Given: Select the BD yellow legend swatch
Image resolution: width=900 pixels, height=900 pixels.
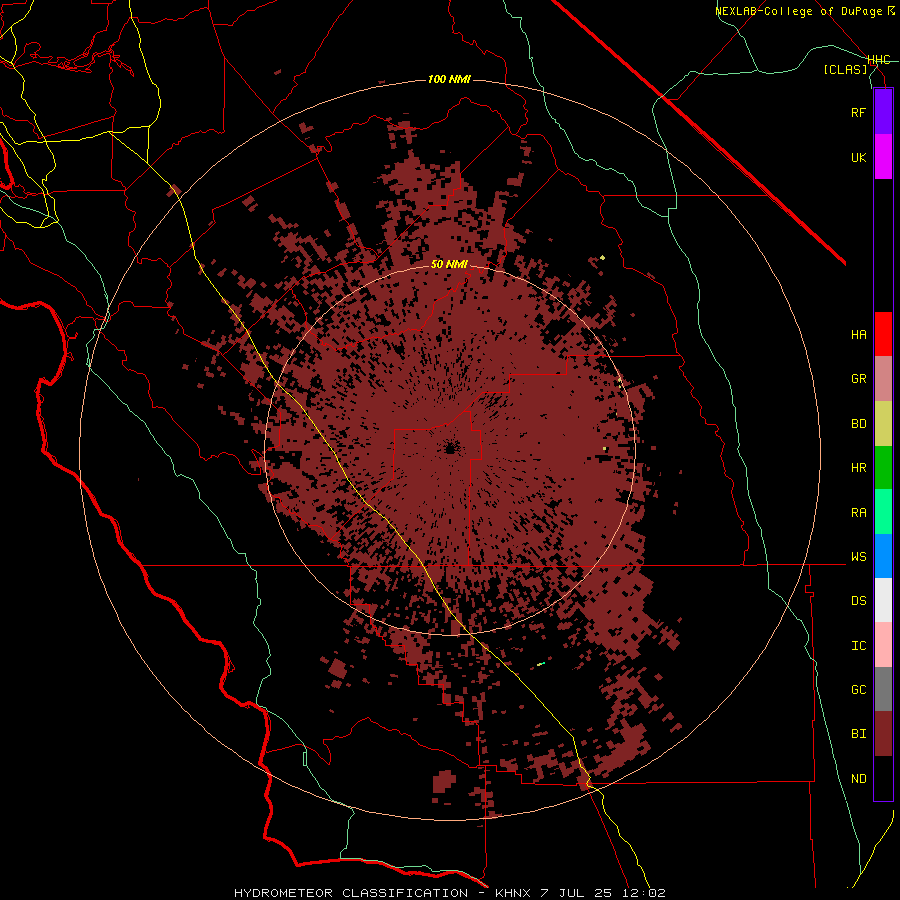Looking at the screenshot, I should 883,424.
